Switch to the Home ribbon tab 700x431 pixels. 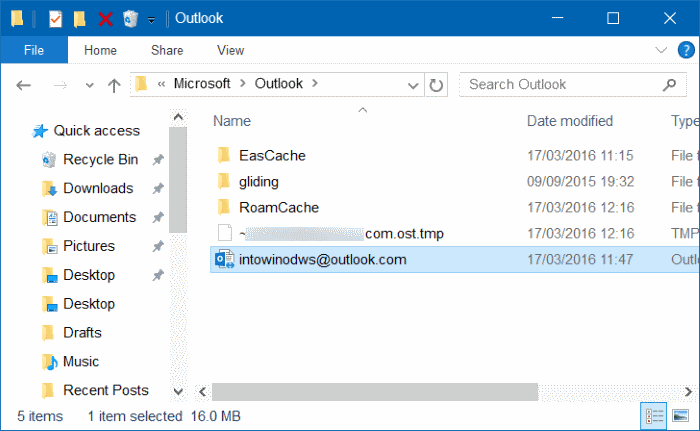tap(100, 50)
